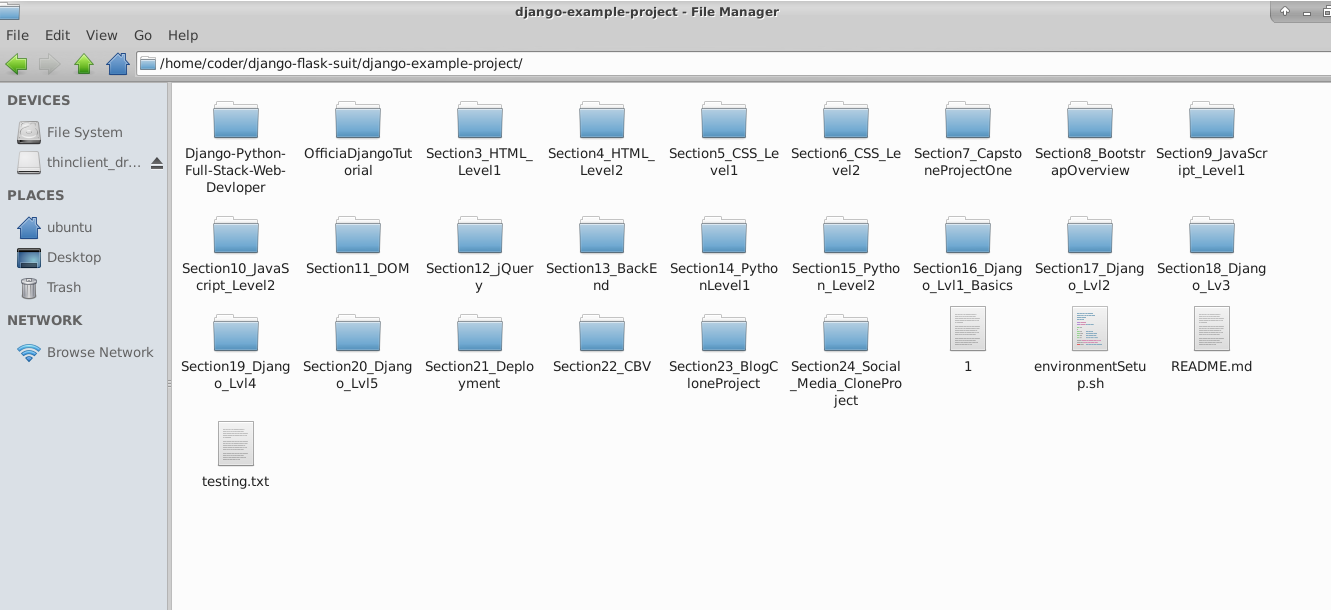The image size is (1331, 610).
Task: Select the Section20_Django_Lvl5 folder
Action: click(358, 352)
